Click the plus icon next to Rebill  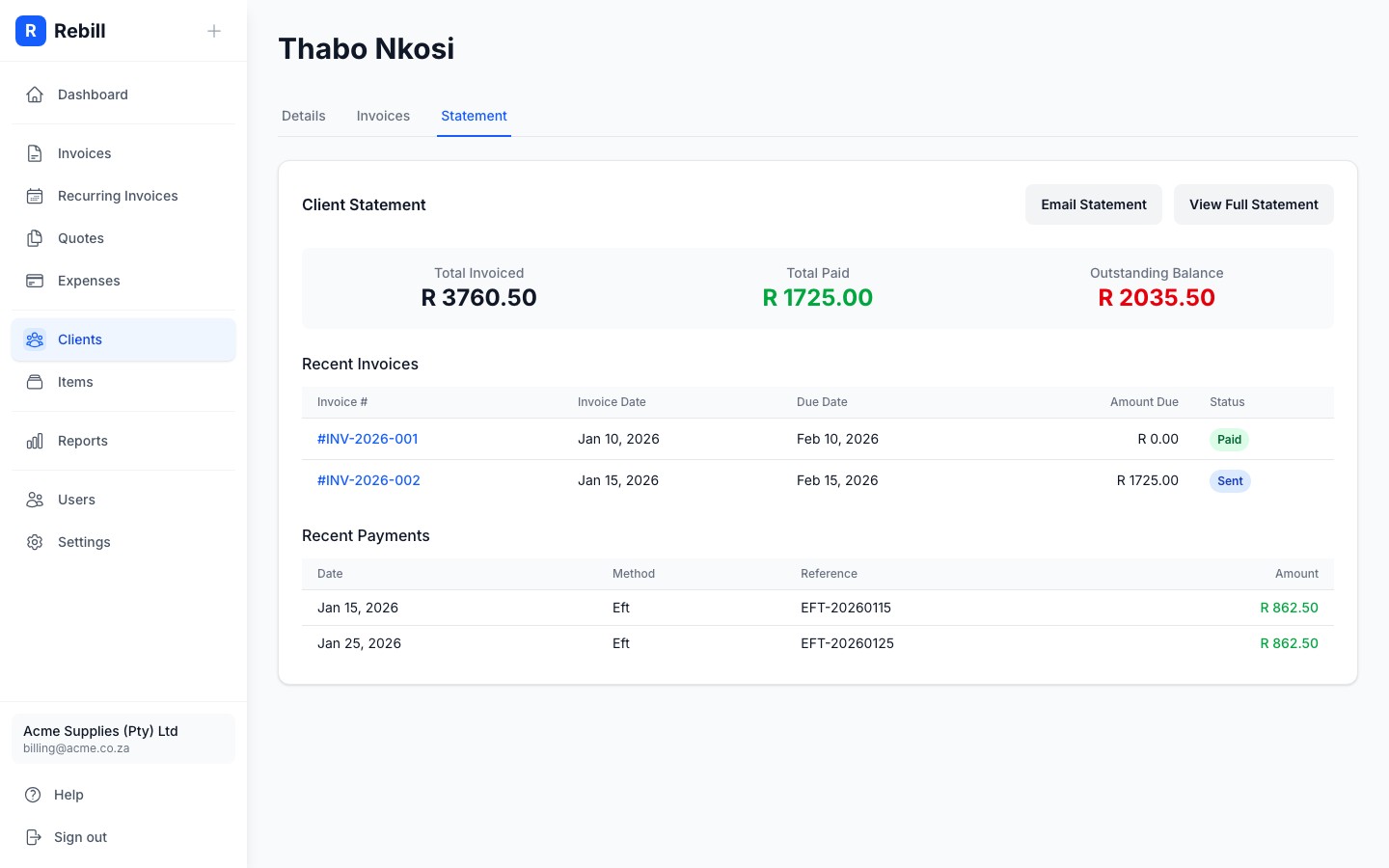click(x=214, y=31)
